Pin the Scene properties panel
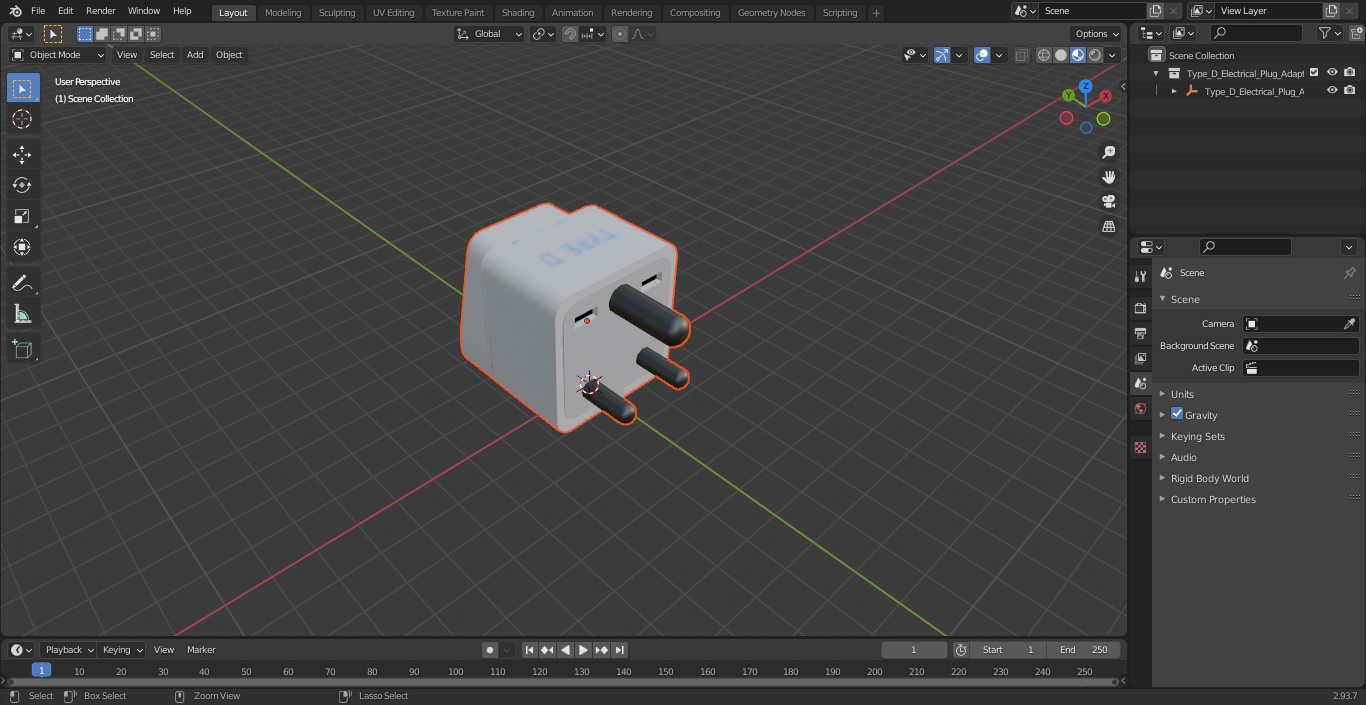The image size is (1366, 705). click(1349, 272)
